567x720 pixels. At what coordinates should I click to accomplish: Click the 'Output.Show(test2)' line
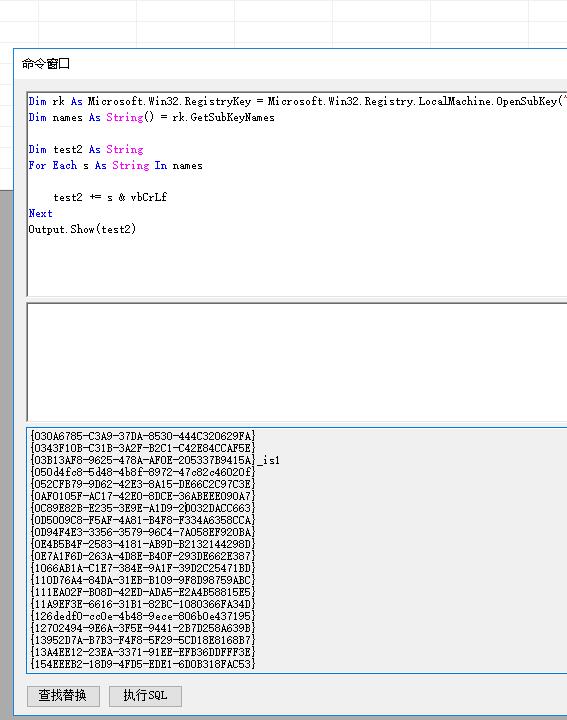pyautogui.click(x=82, y=229)
